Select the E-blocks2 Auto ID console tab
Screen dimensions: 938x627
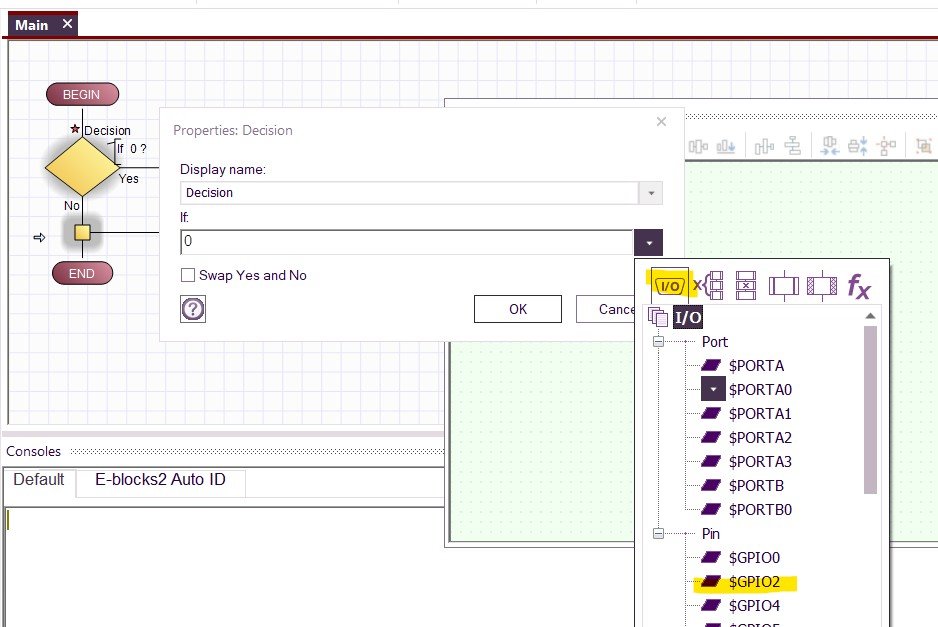click(x=160, y=480)
